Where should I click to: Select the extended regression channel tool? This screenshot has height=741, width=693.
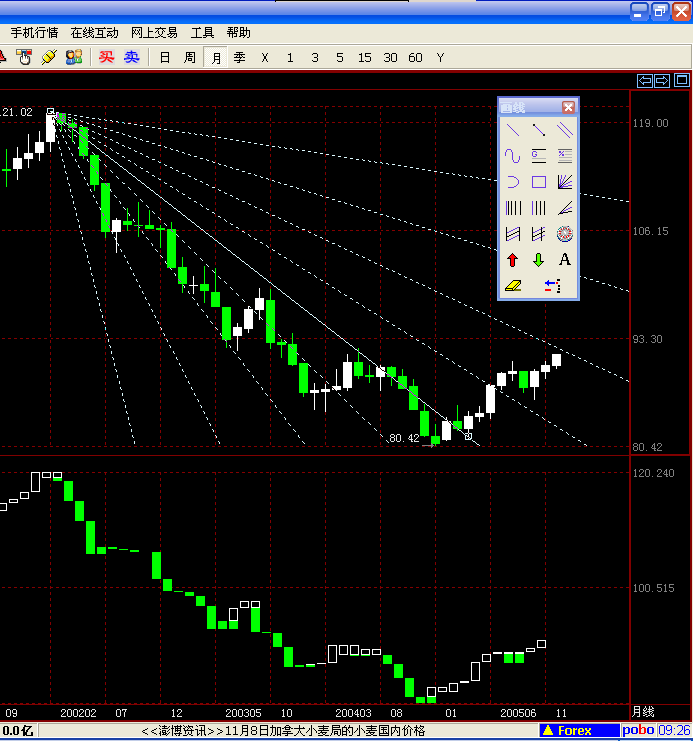click(539, 234)
